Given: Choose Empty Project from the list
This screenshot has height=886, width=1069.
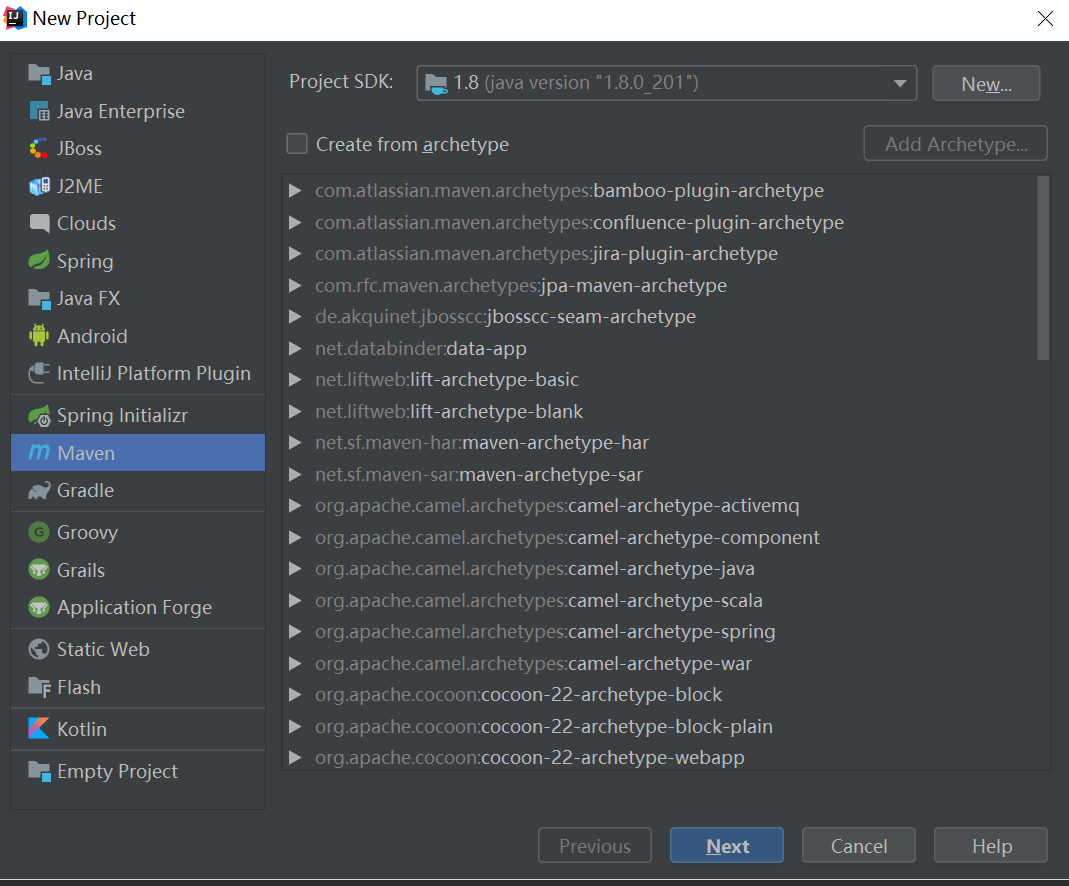Looking at the screenshot, I should (x=117, y=771).
